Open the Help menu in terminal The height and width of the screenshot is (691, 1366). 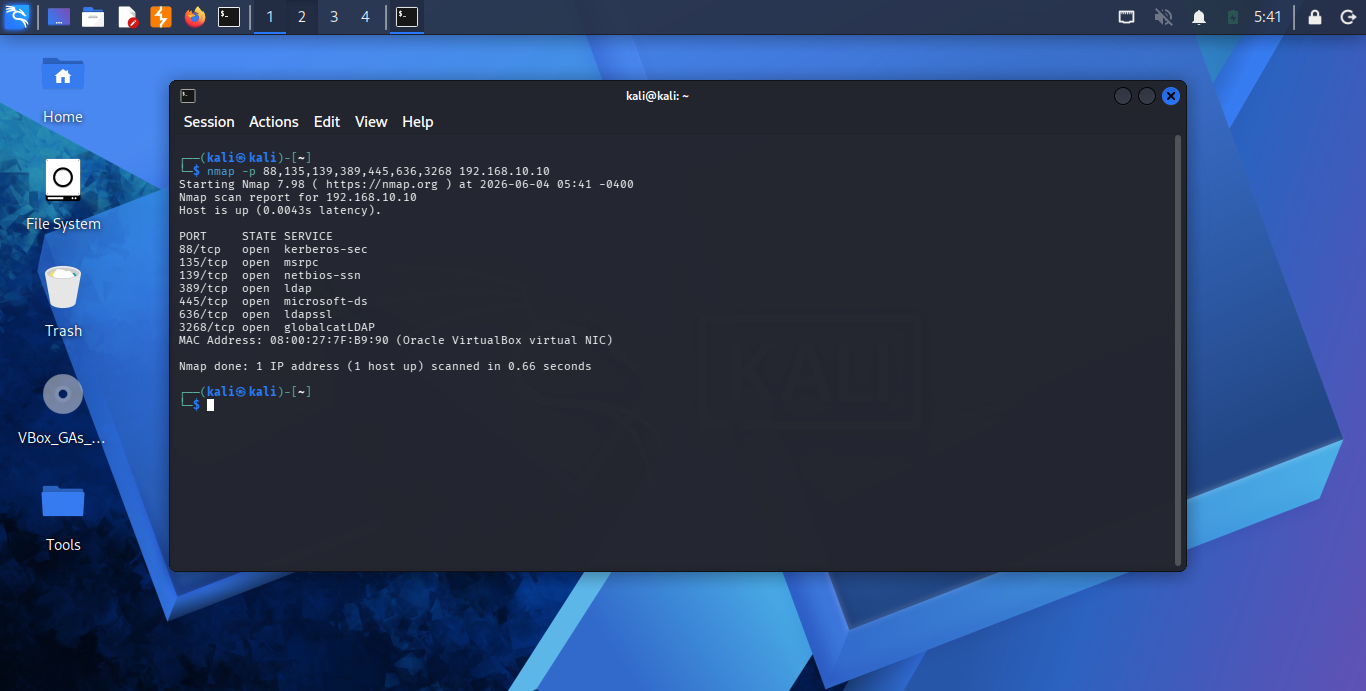click(x=418, y=122)
